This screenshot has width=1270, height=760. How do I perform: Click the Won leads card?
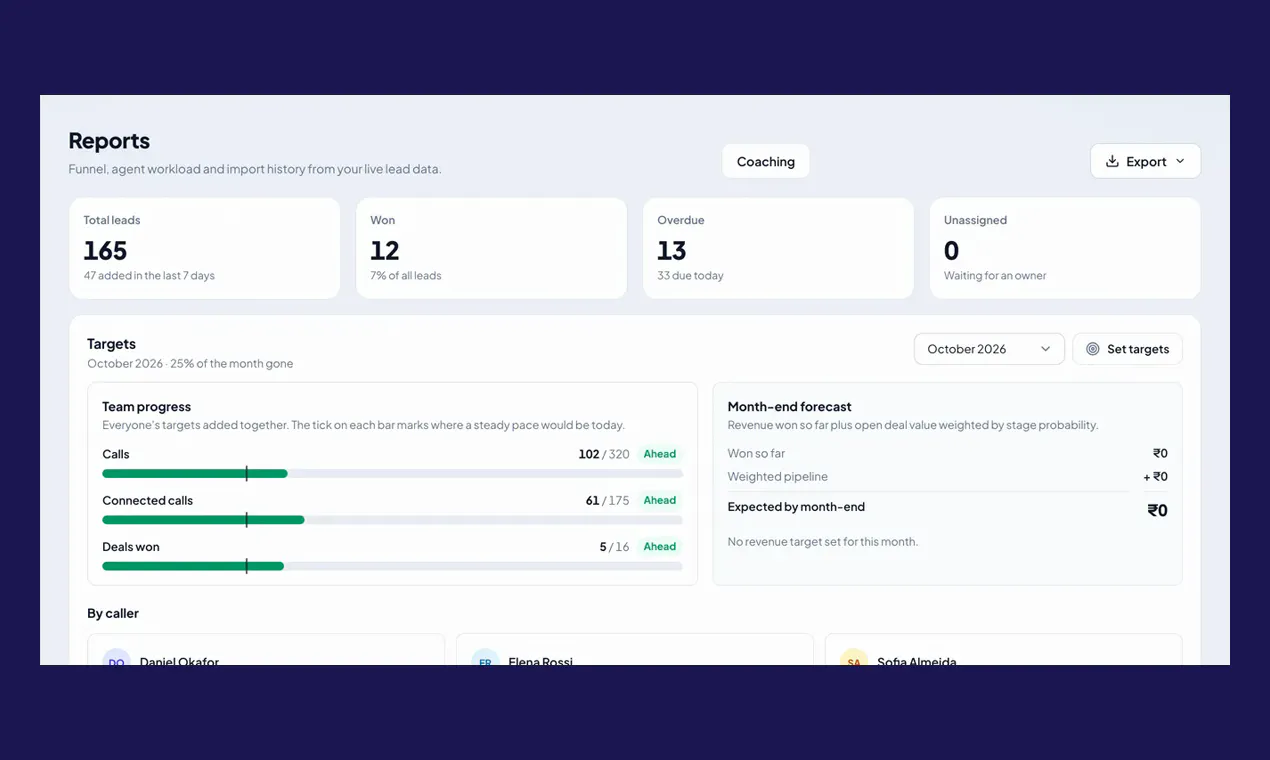(491, 248)
